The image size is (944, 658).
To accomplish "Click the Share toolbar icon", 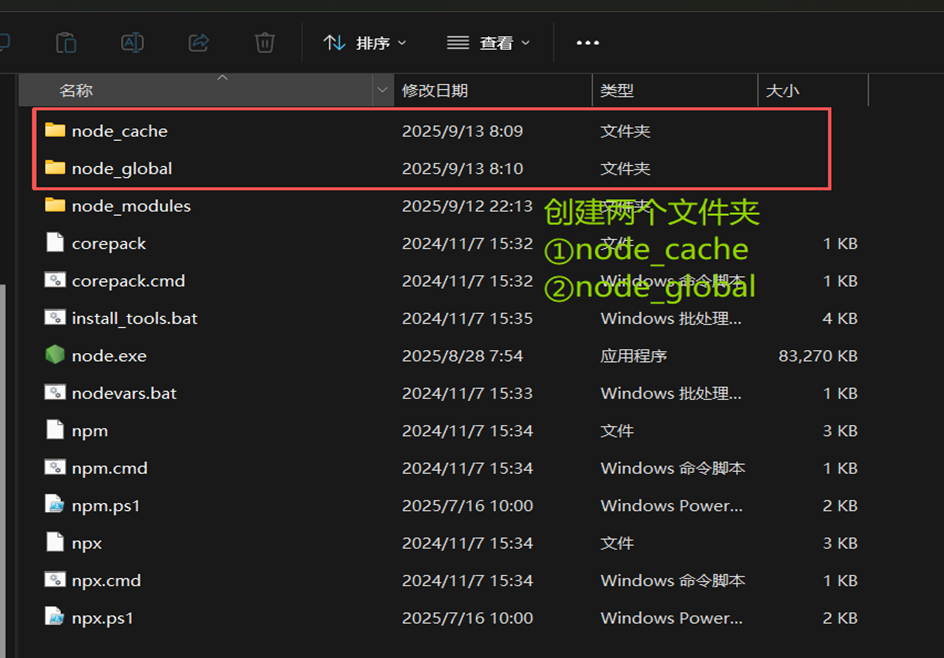I will tap(198, 43).
